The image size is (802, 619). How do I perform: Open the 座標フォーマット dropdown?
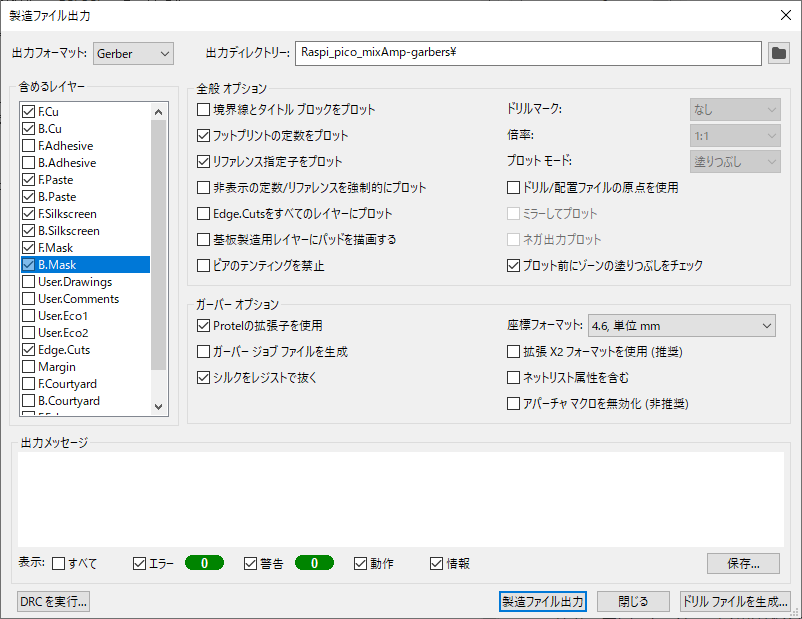pyautogui.click(x=681, y=326)
